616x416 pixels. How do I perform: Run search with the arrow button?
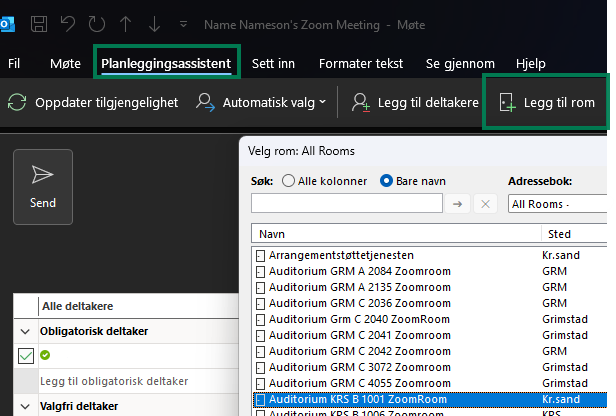(x=457, y=203)
